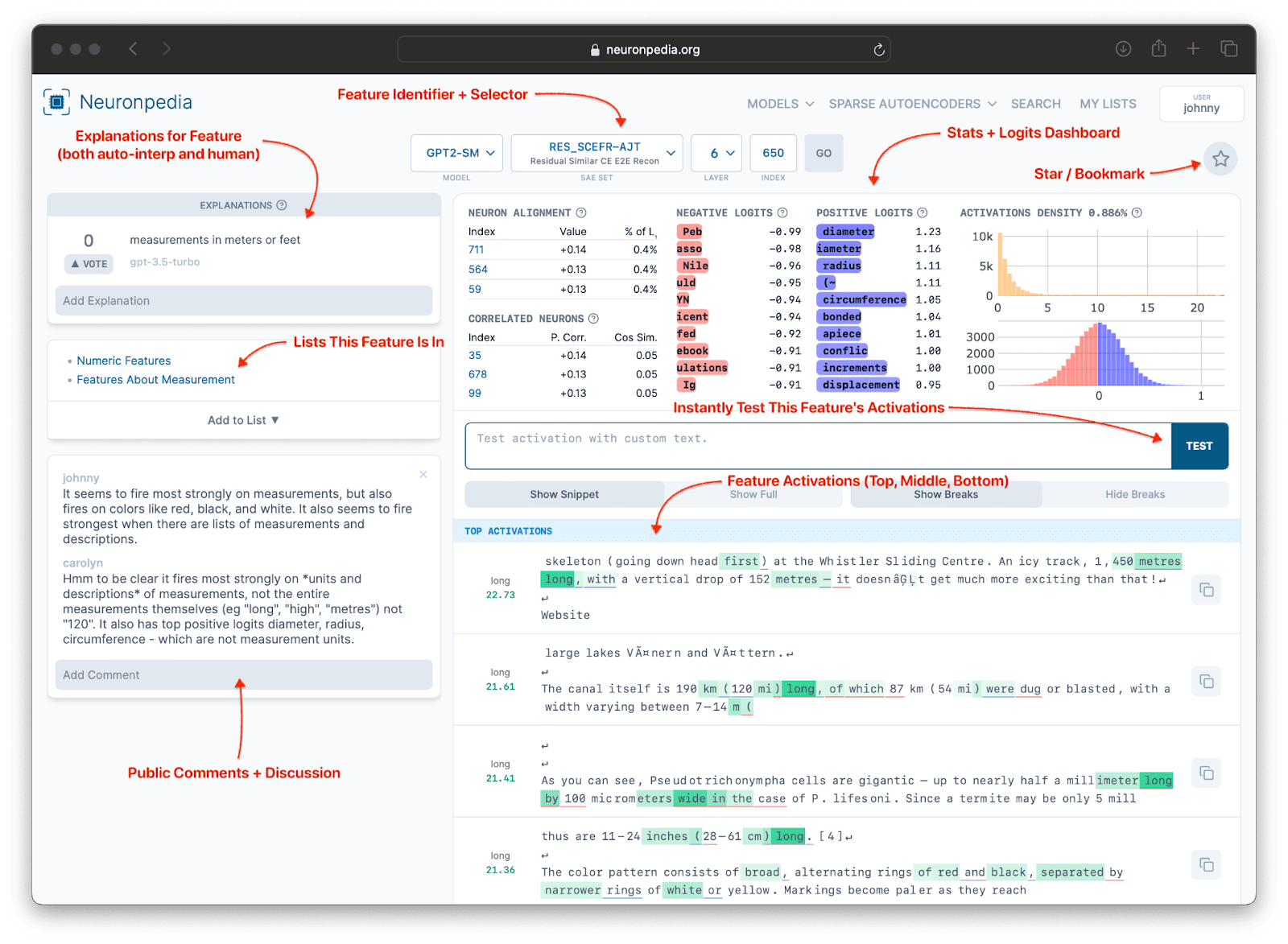This screenshot has height=944, width=1288.
Task: Select the Show Full option
Action: (x=753, y=494)
